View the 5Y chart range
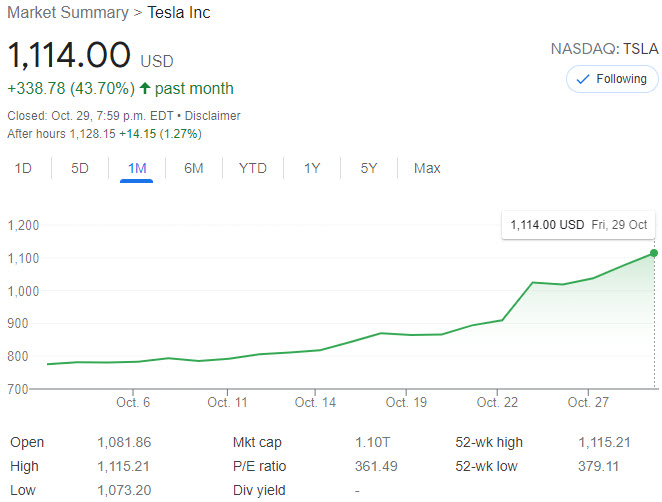The height and width of the screenshot is (502, 662). (x=369, y=168)
